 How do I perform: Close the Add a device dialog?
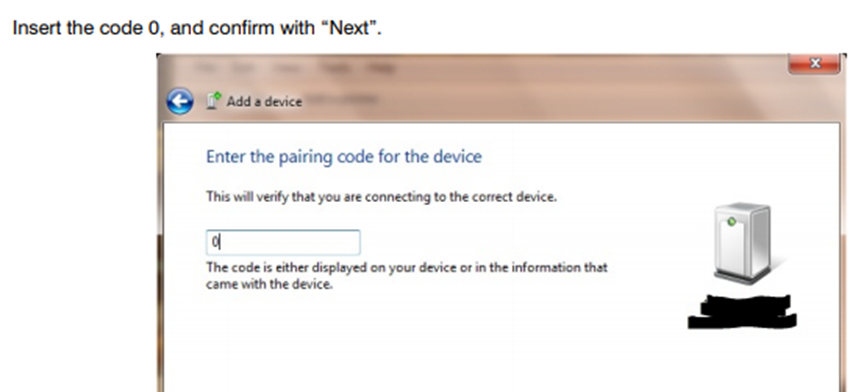[x=814, y=63]
